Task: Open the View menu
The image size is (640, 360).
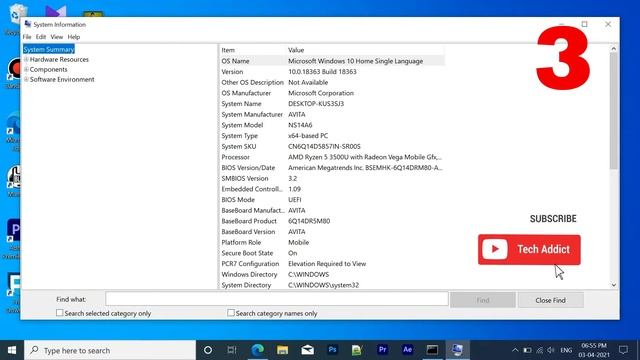Action: pos(57,37)
